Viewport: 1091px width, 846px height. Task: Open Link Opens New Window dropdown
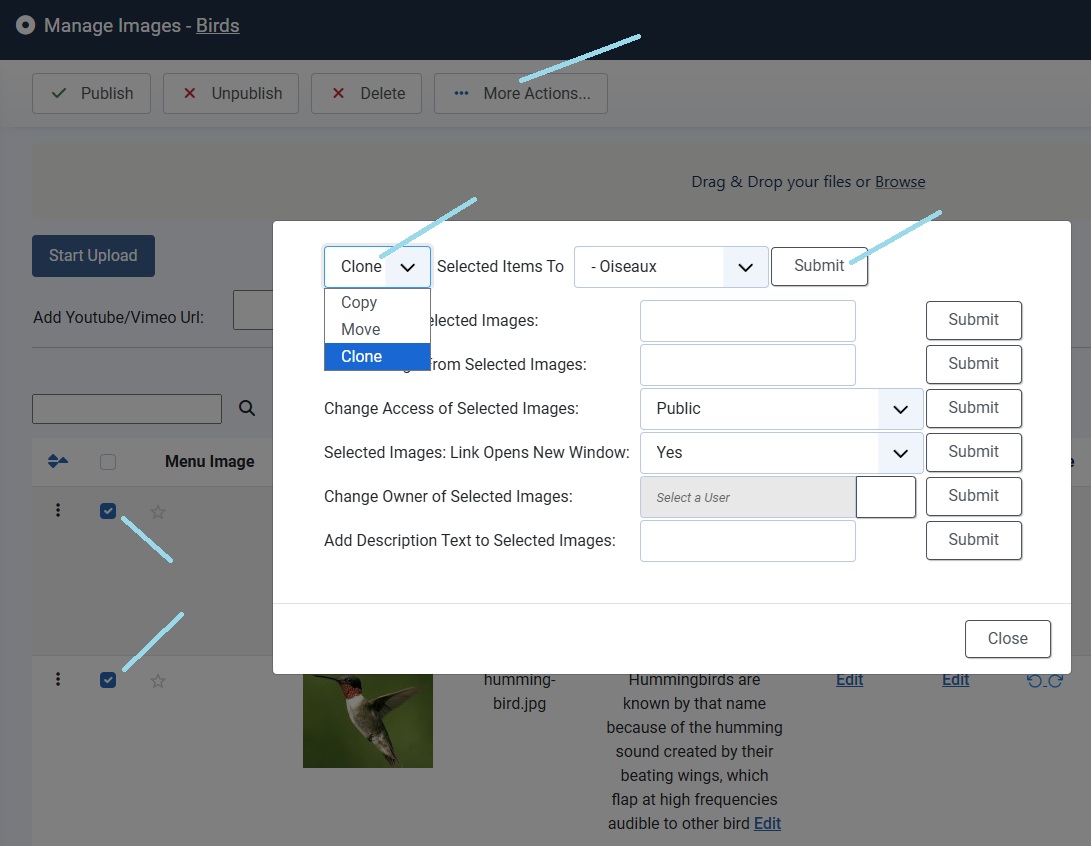781,453
